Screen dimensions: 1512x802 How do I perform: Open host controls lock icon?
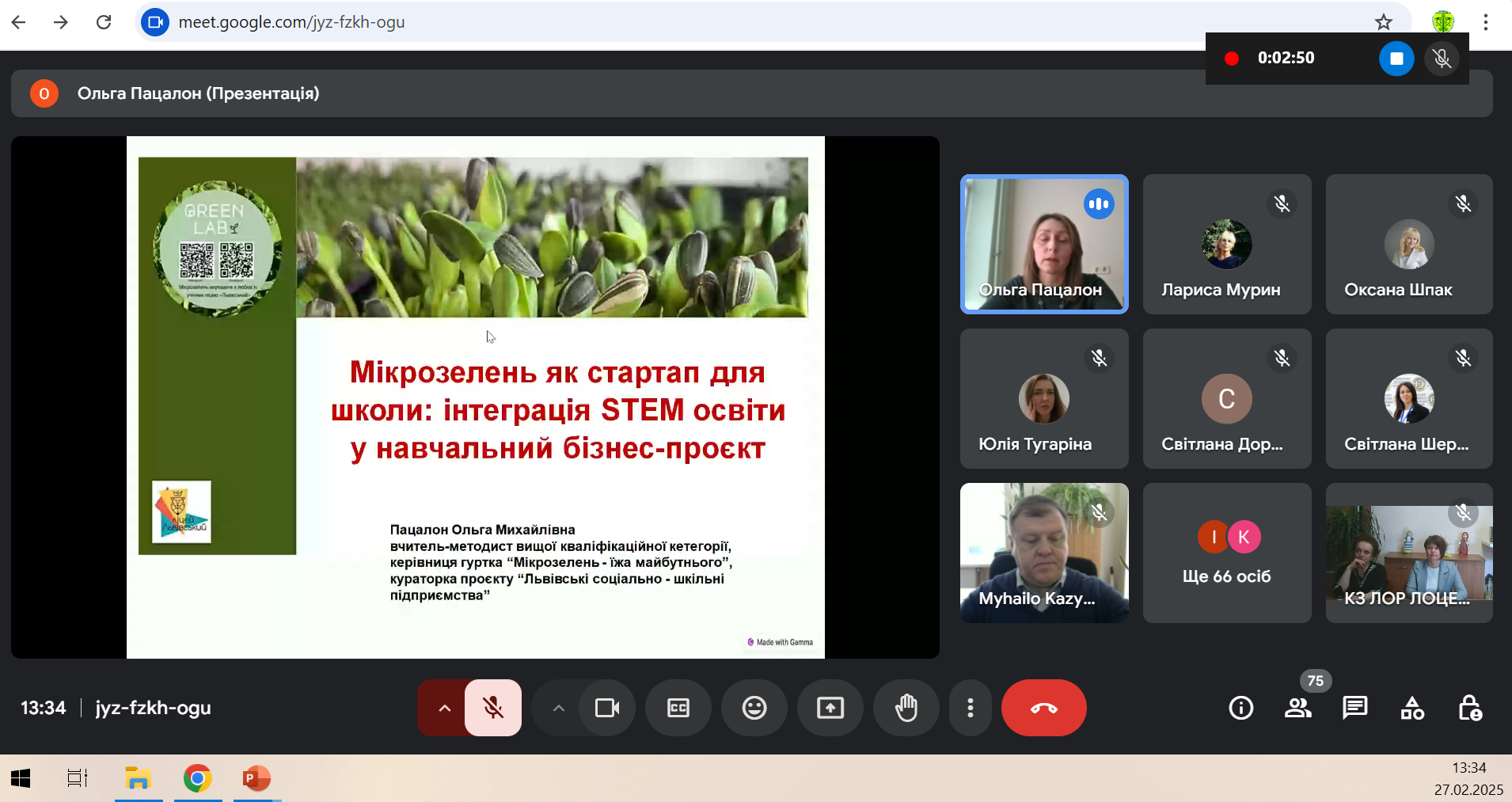coord(1469,708)
